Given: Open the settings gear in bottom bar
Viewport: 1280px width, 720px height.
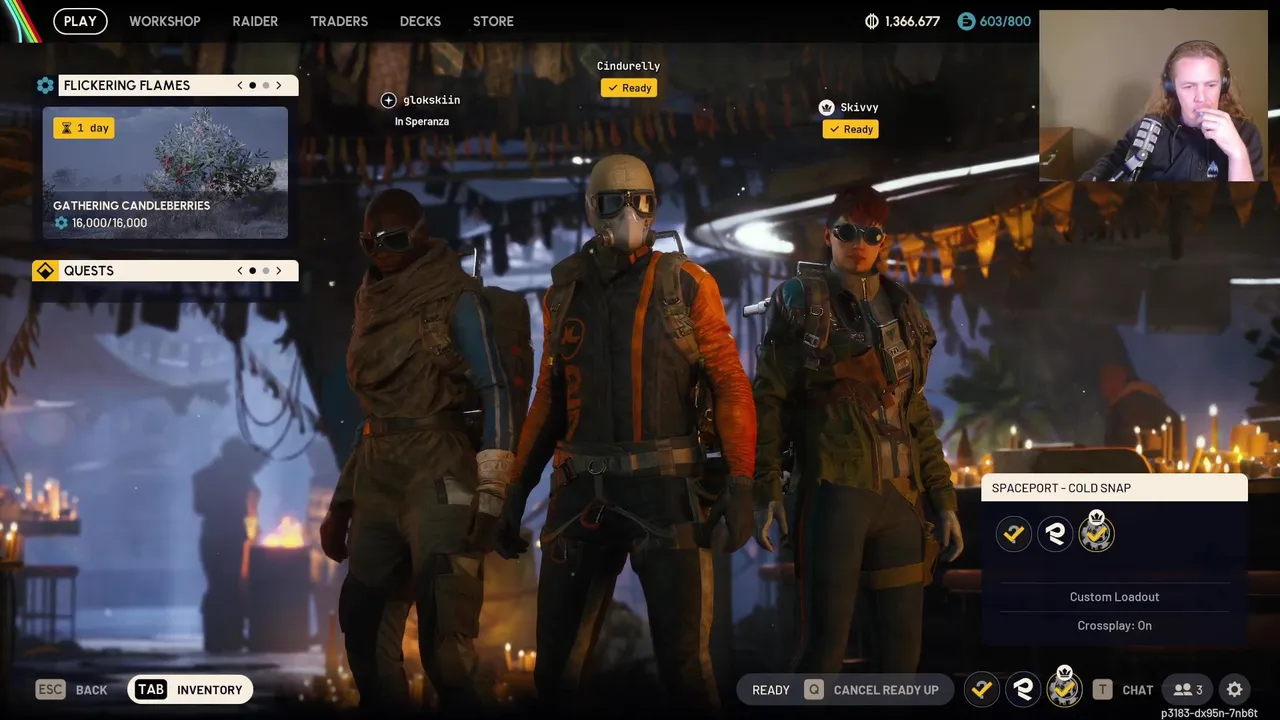Looking at the screenshot, I should tap(1234, 690).
